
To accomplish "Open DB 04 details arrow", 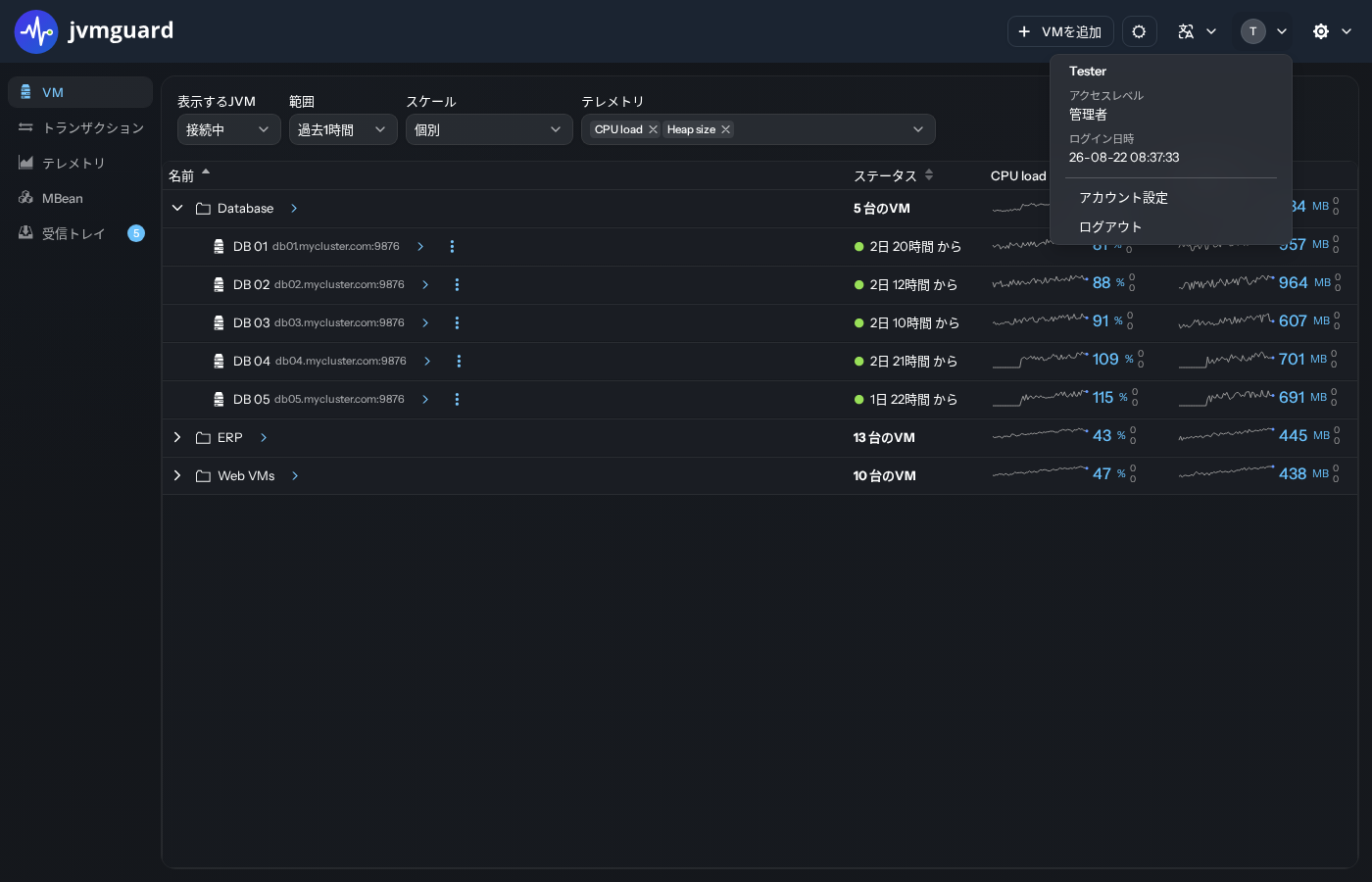I will click(x=427, y=362).
